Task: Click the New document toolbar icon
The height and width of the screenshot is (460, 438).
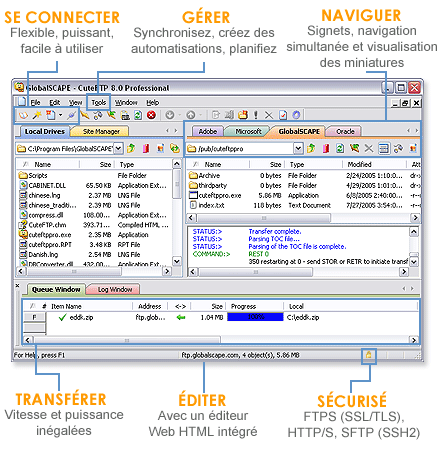Action: pos(50,115)
